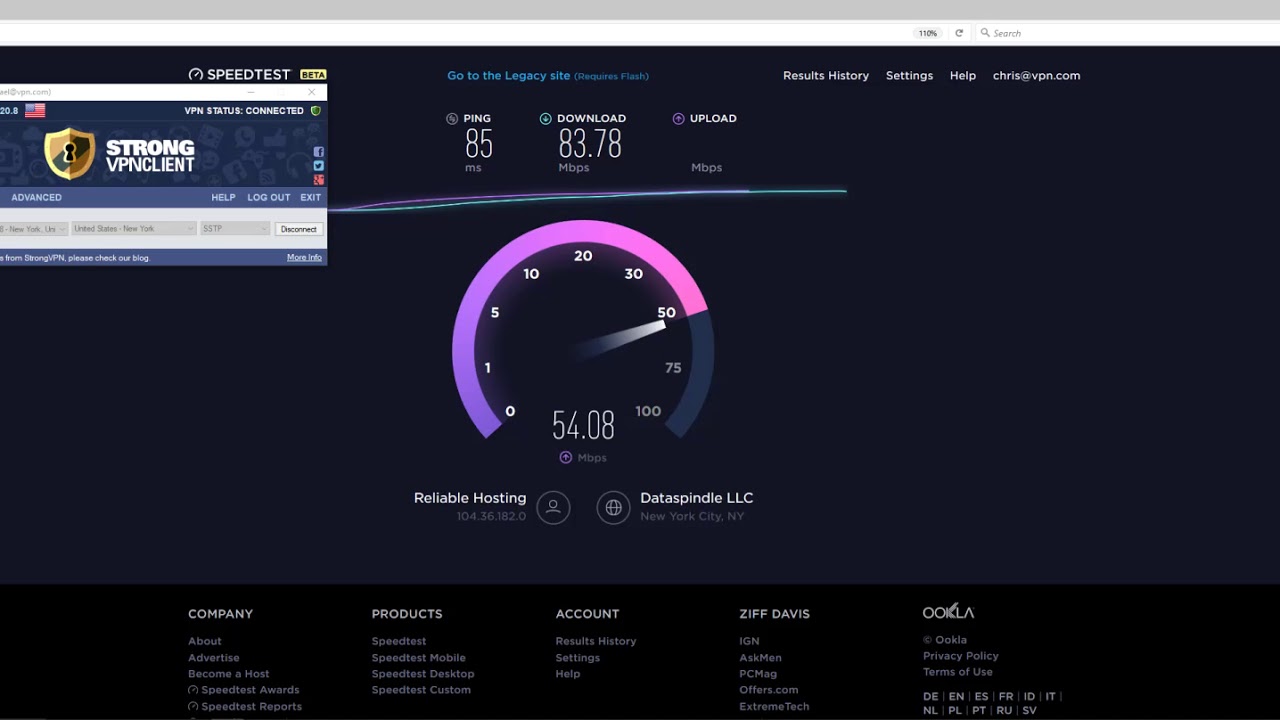
Task: Open the United States - New York location dropdown
Action: [133, 229]
